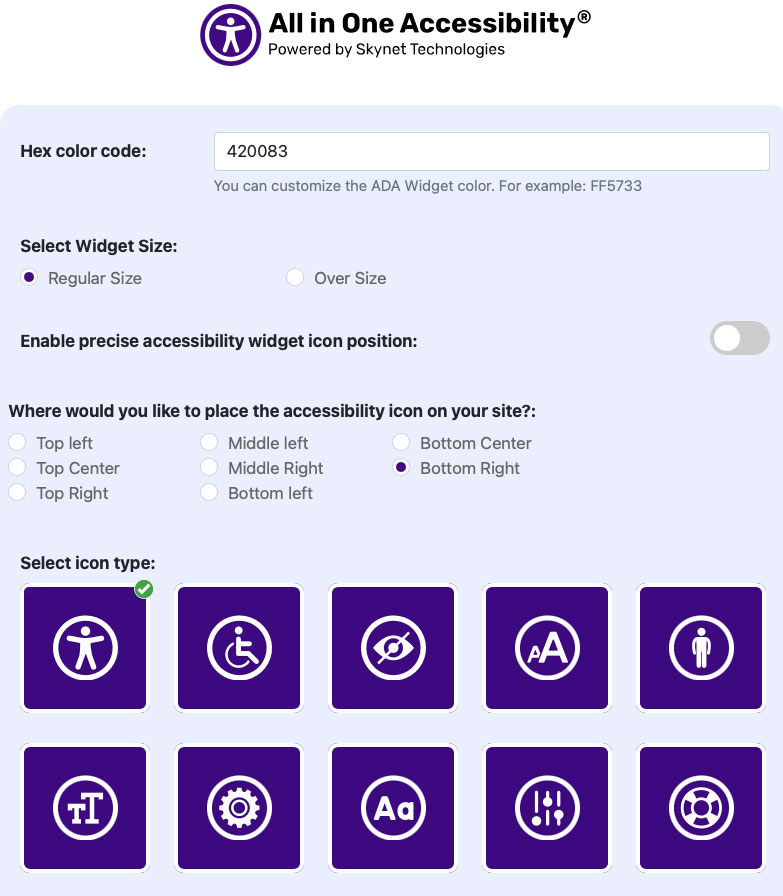Choose the wheelchair accessibility icon

tap(238, 647)
